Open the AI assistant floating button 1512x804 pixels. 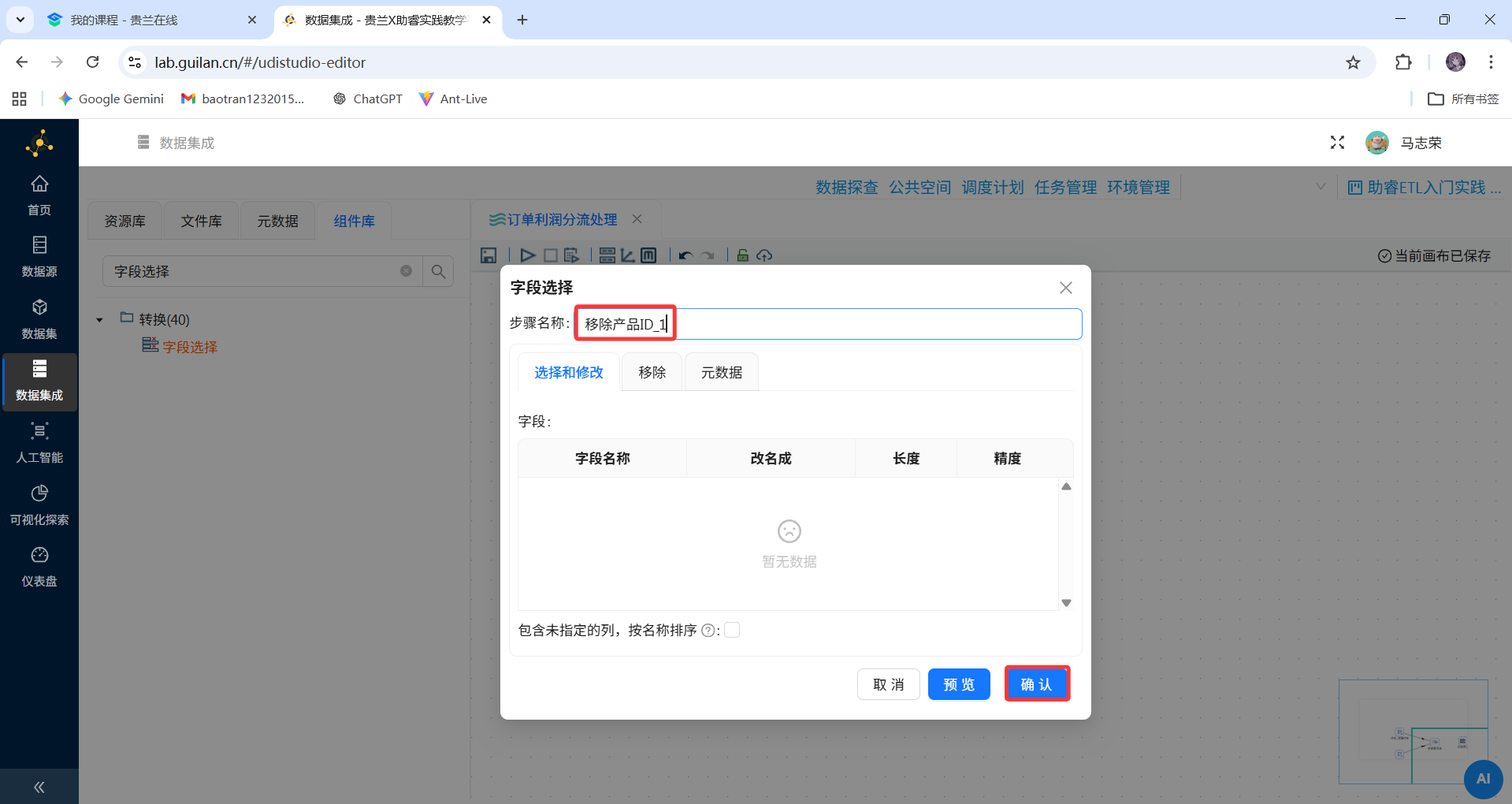pyautogui.click(x=1484, y=780)
